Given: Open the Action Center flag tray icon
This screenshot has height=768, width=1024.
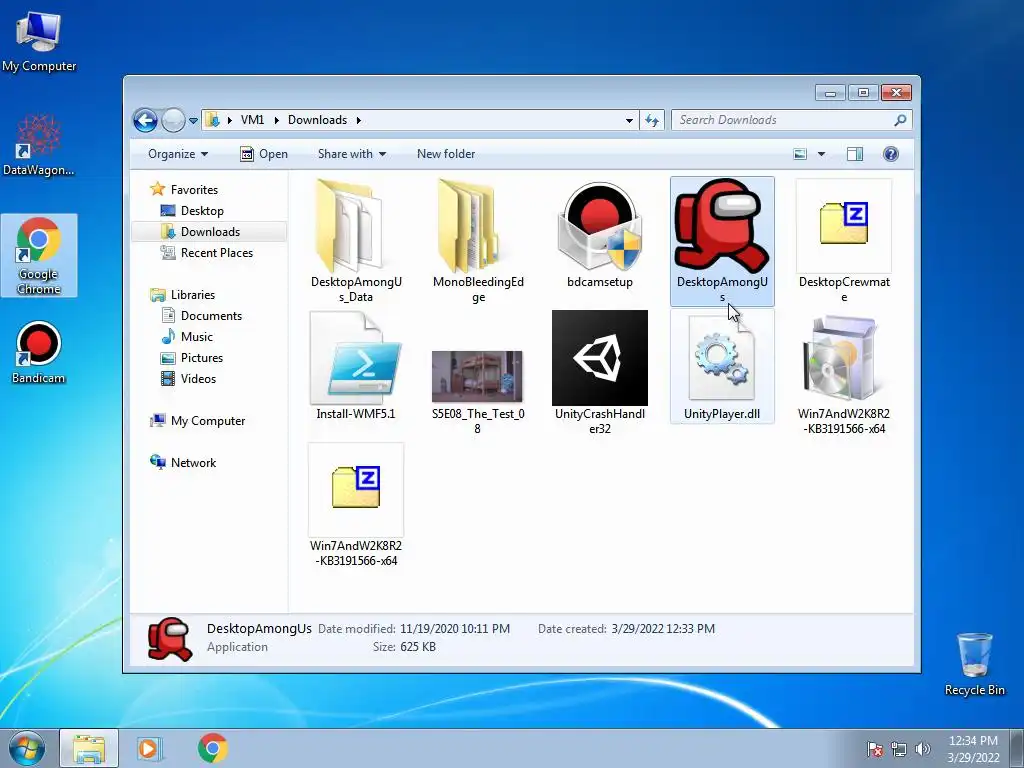Looking at the screenshot, I should (875, 749).
